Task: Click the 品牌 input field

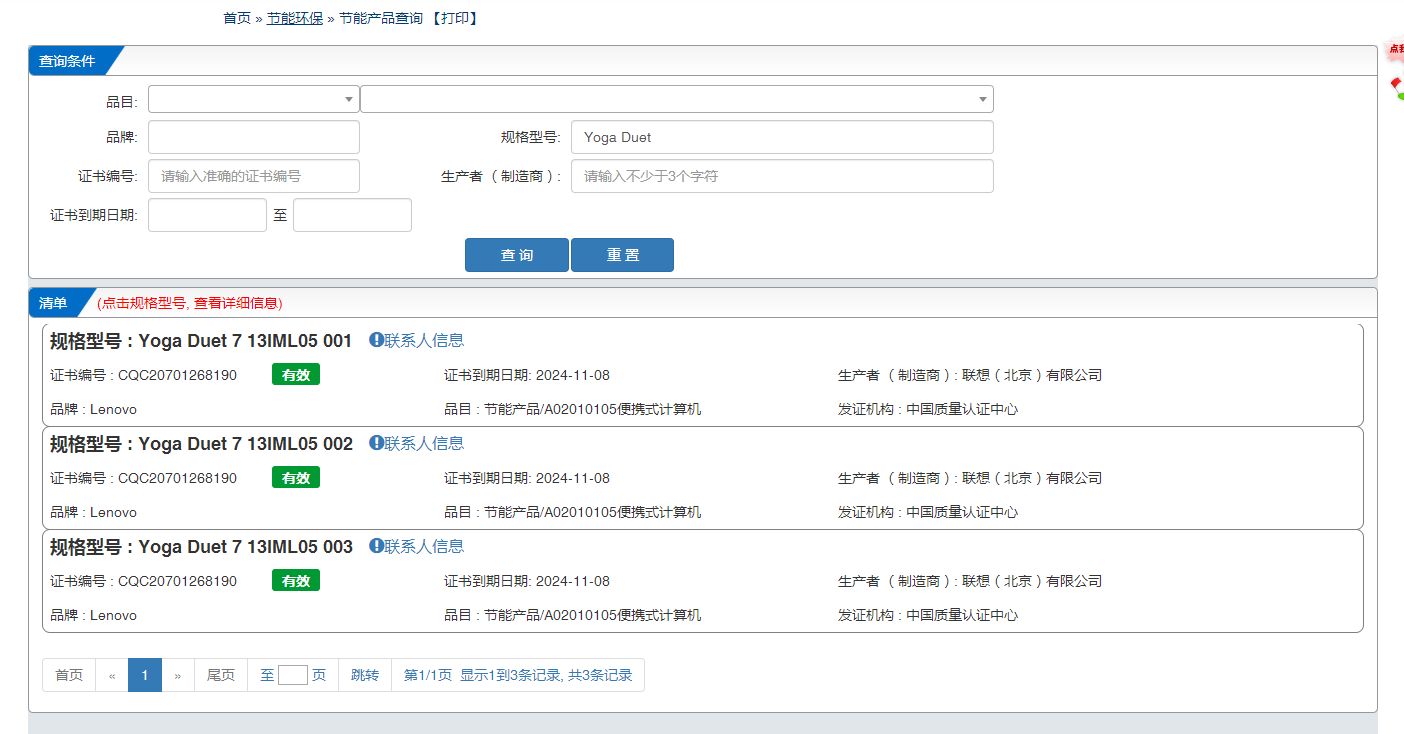Action: pyautogui.click(x=254, y=137)
